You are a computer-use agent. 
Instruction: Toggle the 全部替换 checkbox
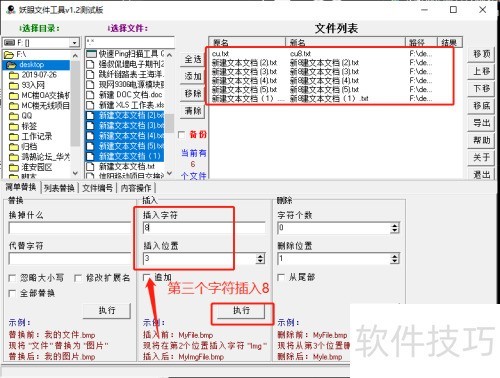tap(12, 293)
